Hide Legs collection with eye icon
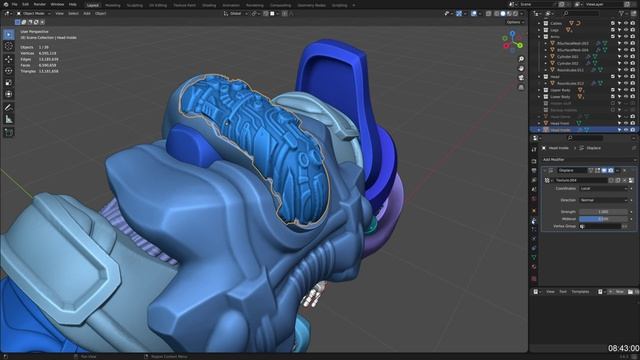 coord(626,30)
